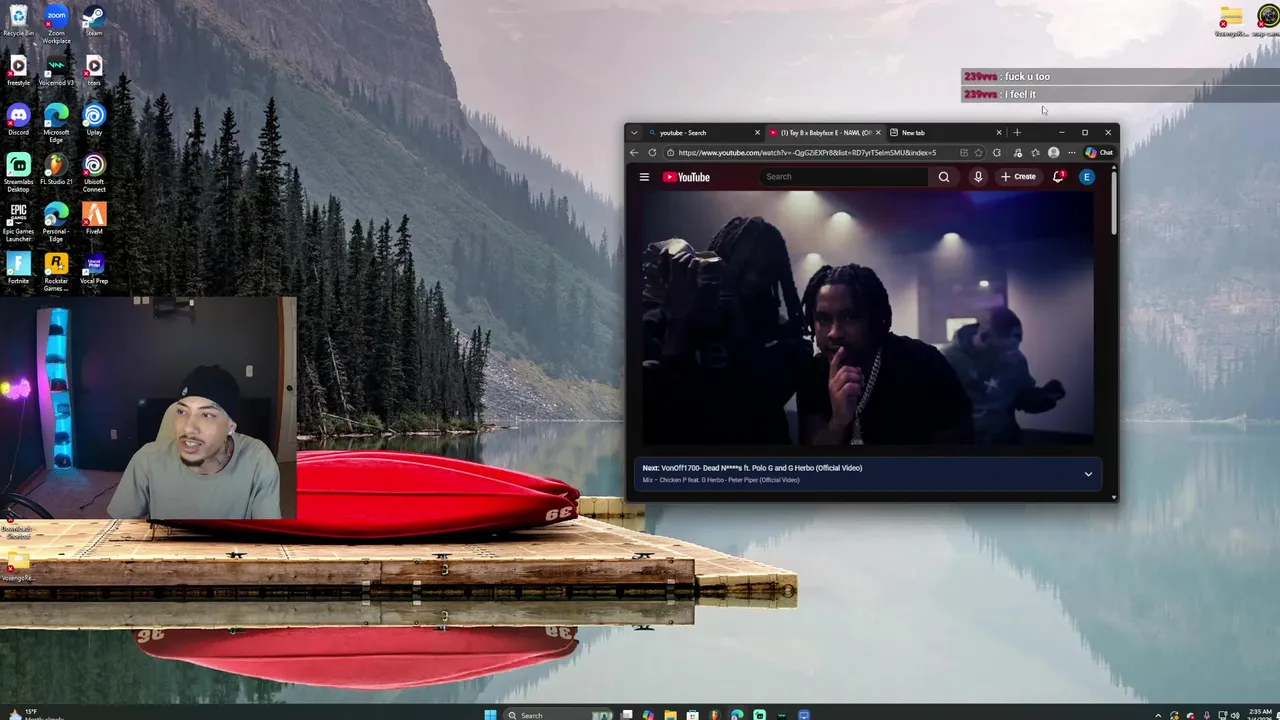Open the Edge Copilot Chat button
Viewport: 1280px width, 720px height.
pyautogui.click(x=1099, y=153)
